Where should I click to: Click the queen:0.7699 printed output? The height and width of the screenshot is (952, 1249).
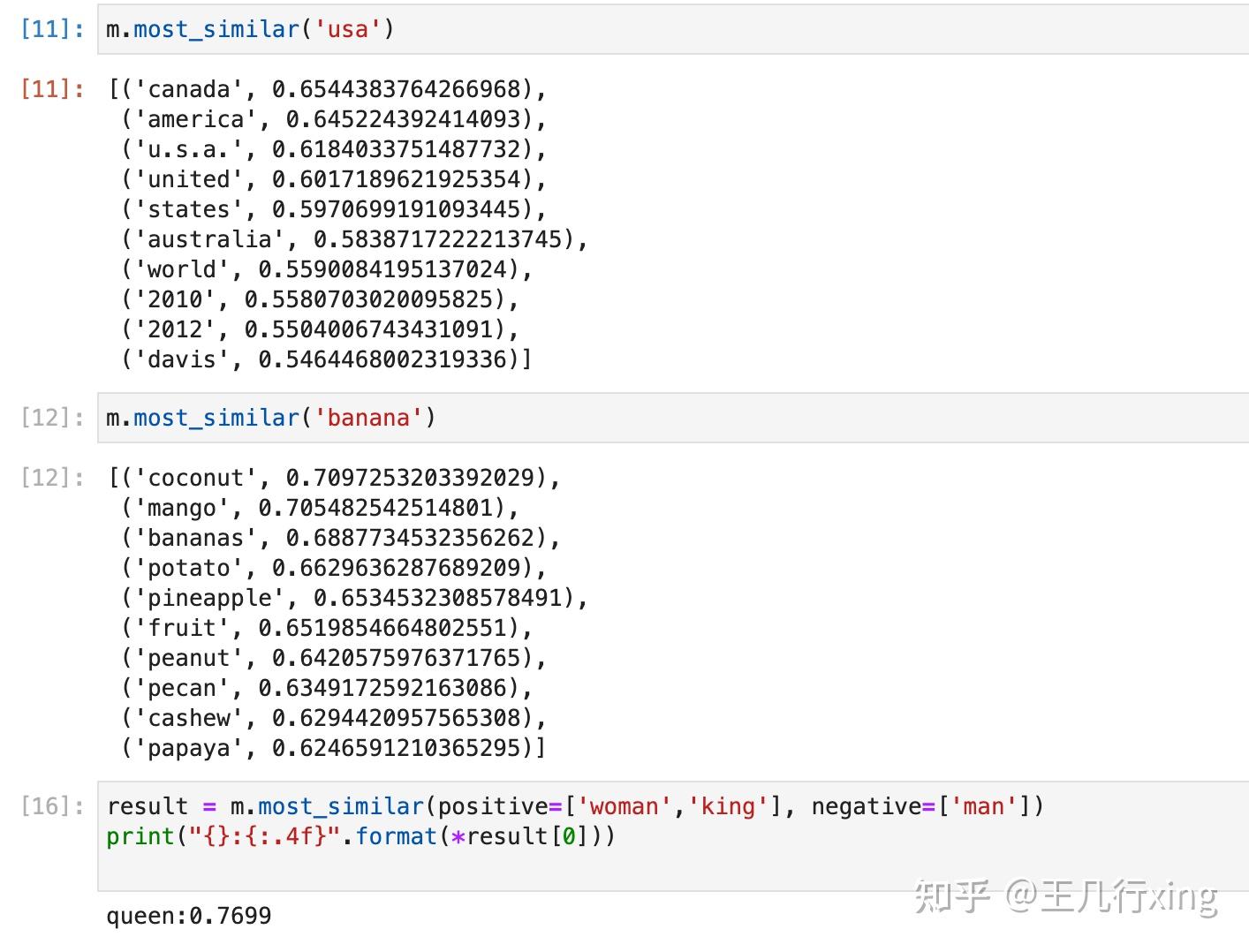pos(188,916)
